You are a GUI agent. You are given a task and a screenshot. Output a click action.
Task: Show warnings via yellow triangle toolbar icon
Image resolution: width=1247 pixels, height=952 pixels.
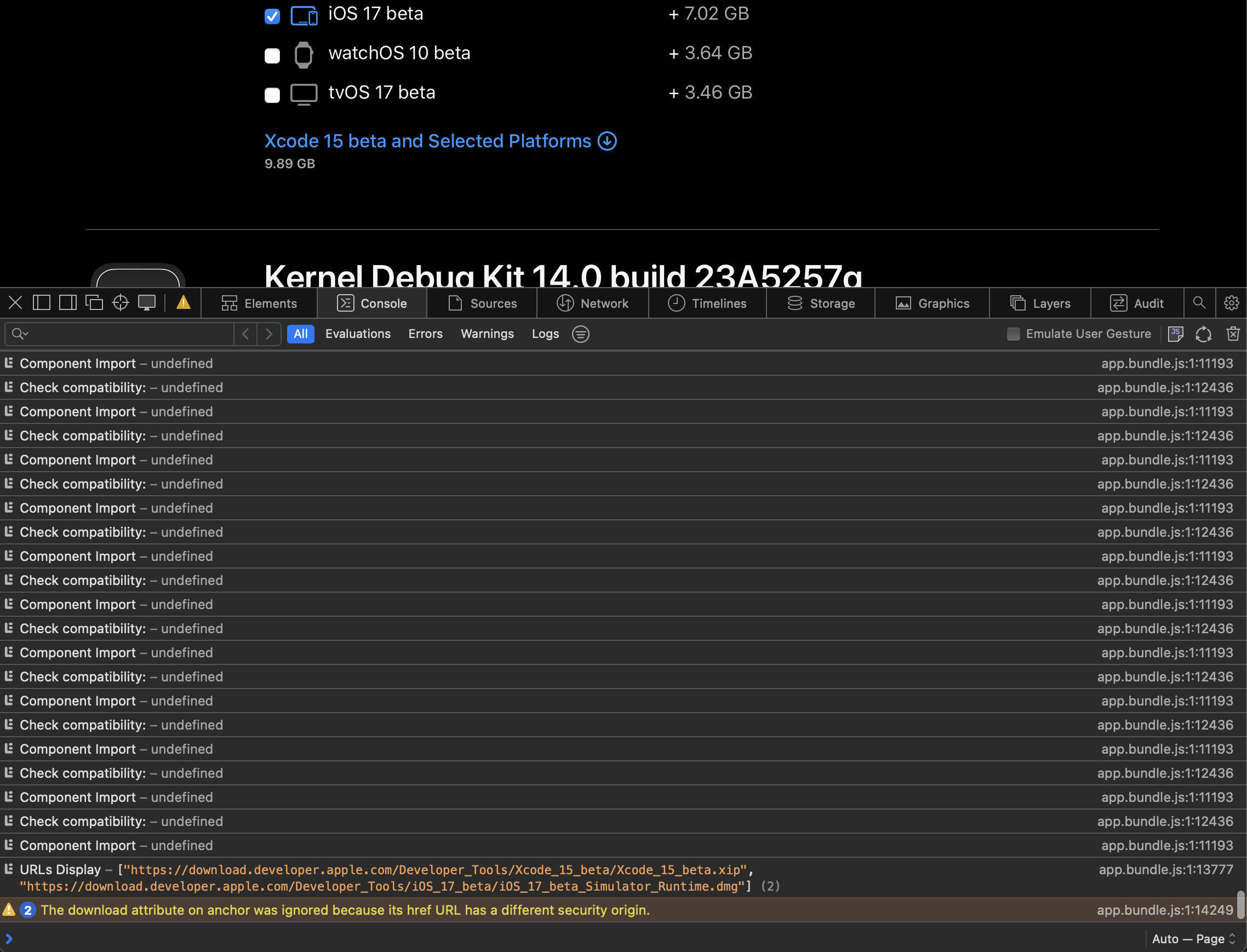coord(184,302)
